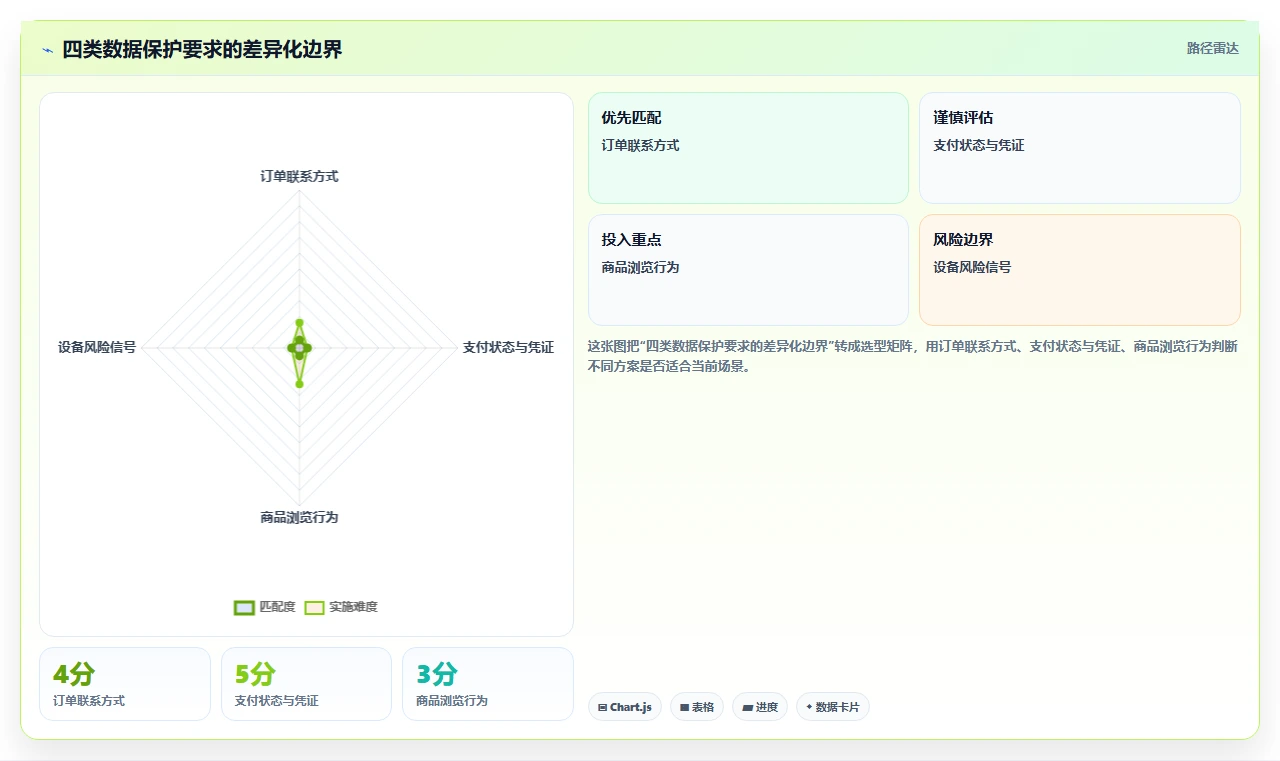Click 商品浏览行为 text in 投入重点 card
Image resolution: width=1280 pixels, height=761 pixels.
click(640, 267)
